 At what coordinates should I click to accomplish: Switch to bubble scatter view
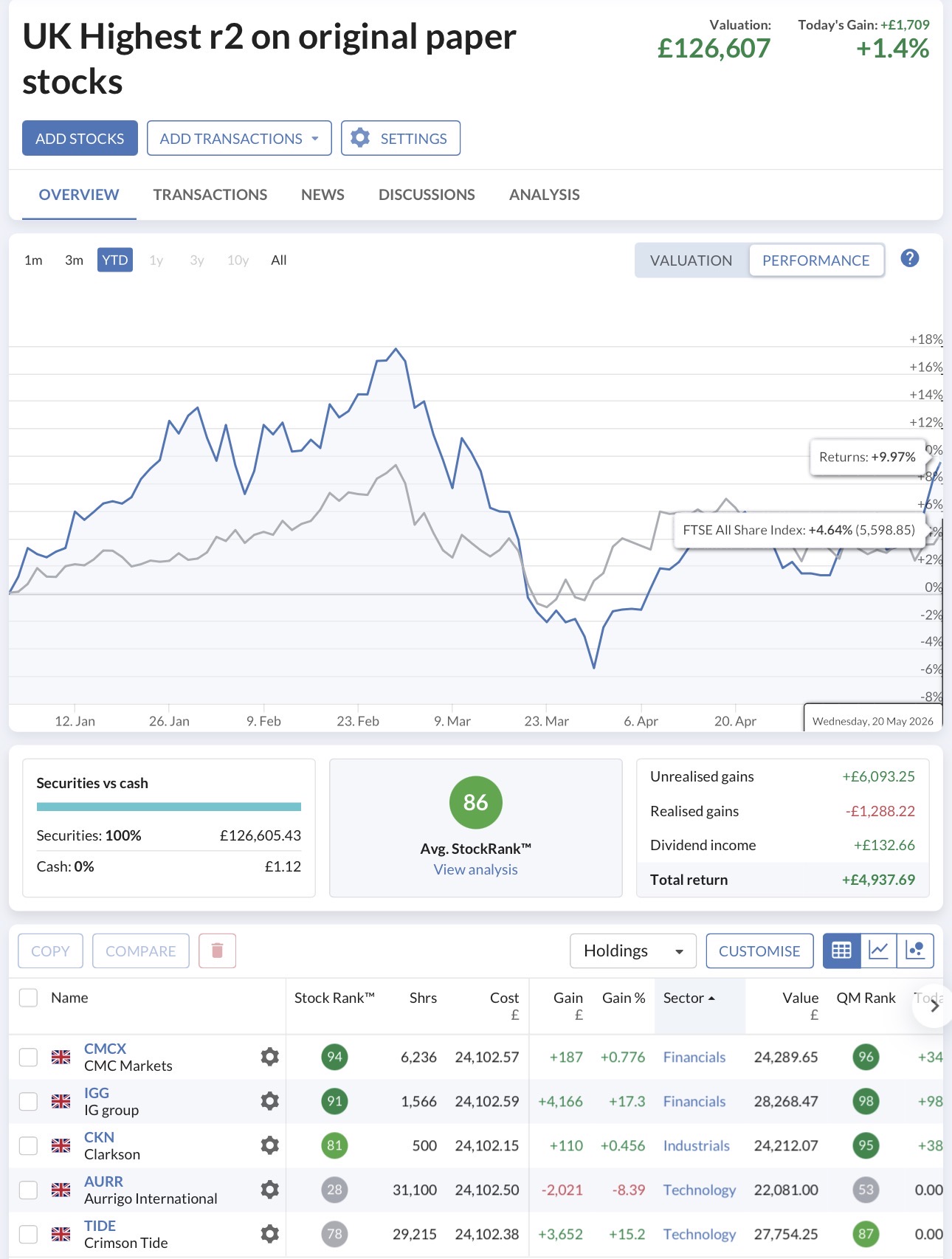(x=915, y=951)
